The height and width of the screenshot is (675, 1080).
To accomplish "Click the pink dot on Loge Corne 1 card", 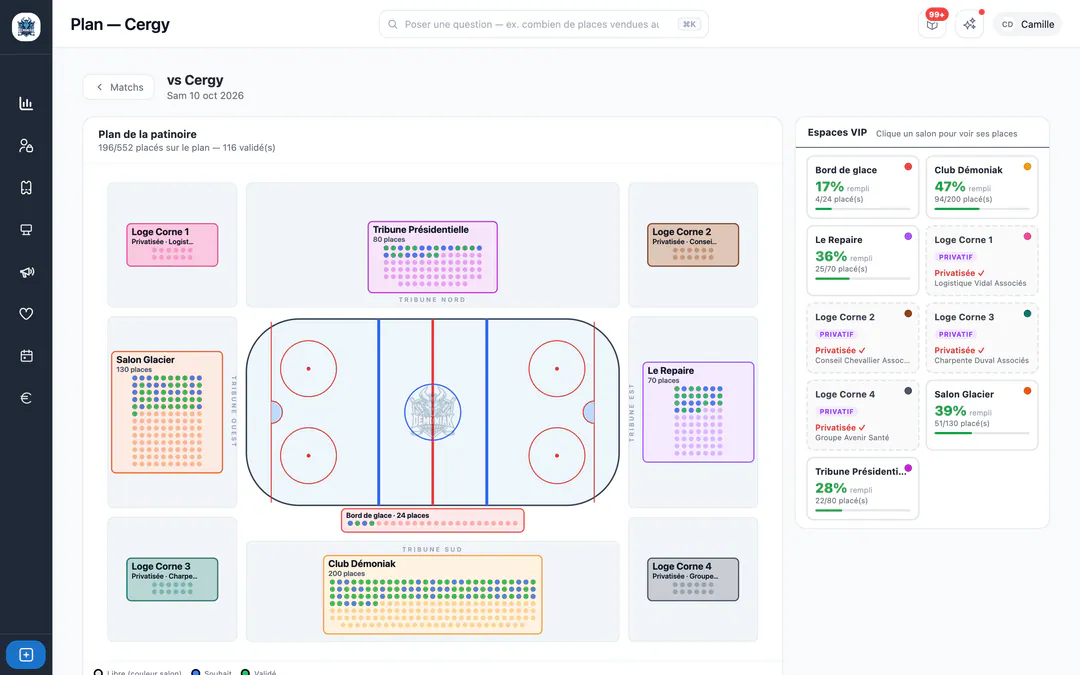I will click(1027, 236).
